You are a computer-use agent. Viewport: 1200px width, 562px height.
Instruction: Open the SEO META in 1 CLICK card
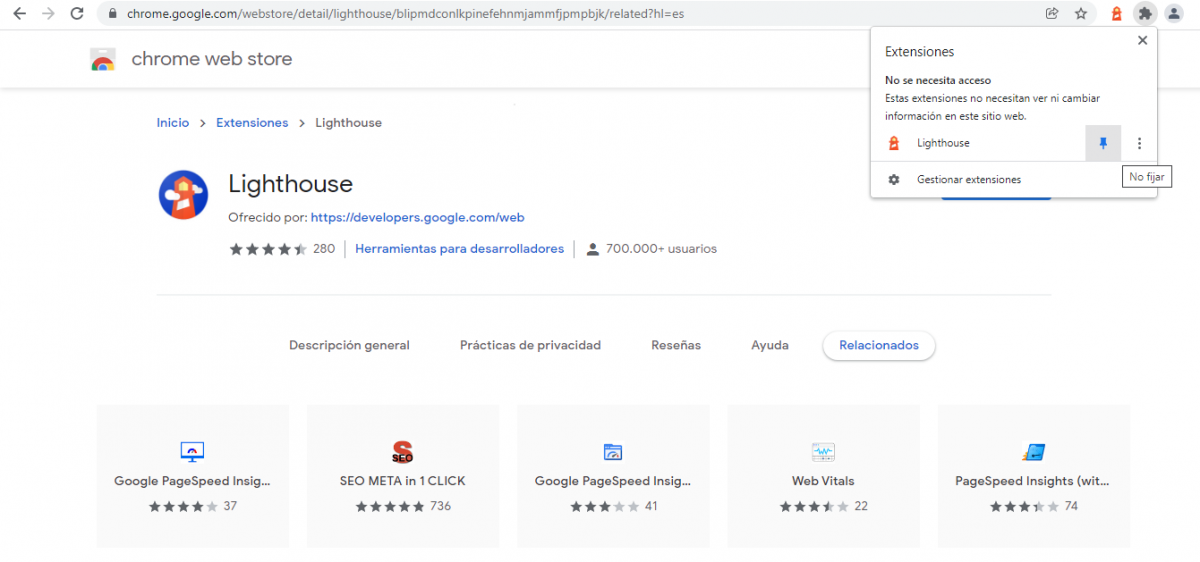(x=402, y=475)
